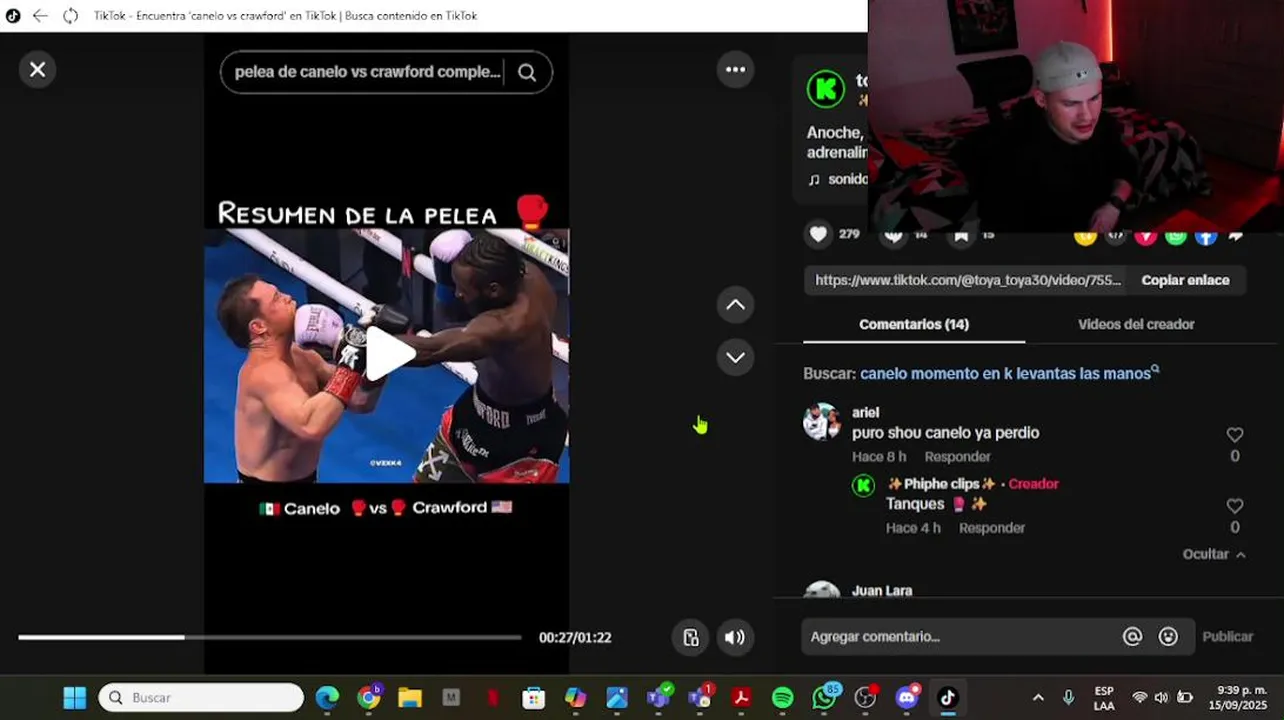1284x720 pixels.
Task: Reload the page with the refresh icon
Action: pos(70,16)
